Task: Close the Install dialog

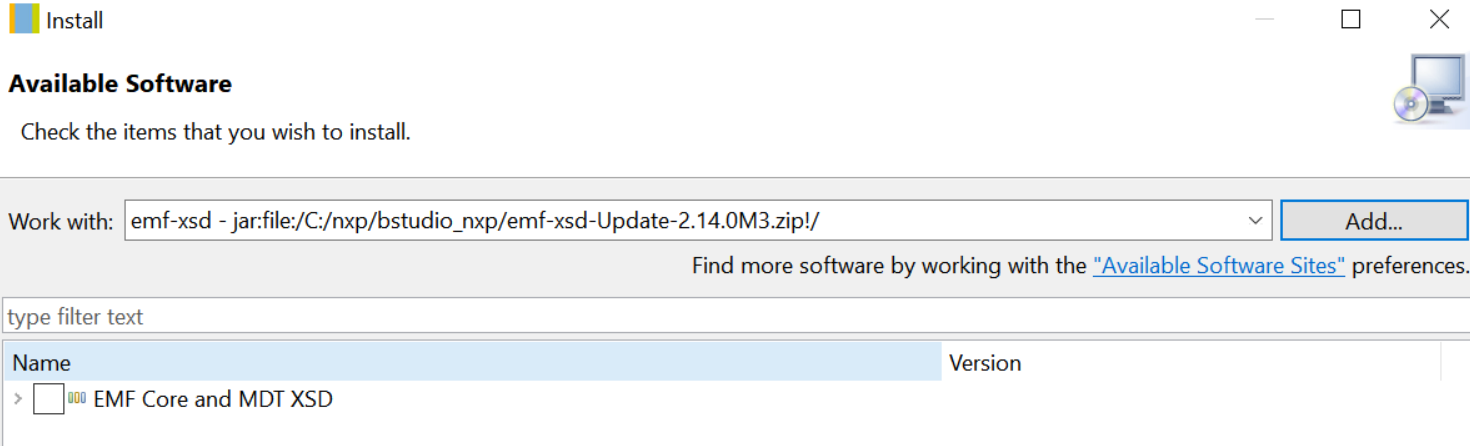Action: coord(1439,20)
